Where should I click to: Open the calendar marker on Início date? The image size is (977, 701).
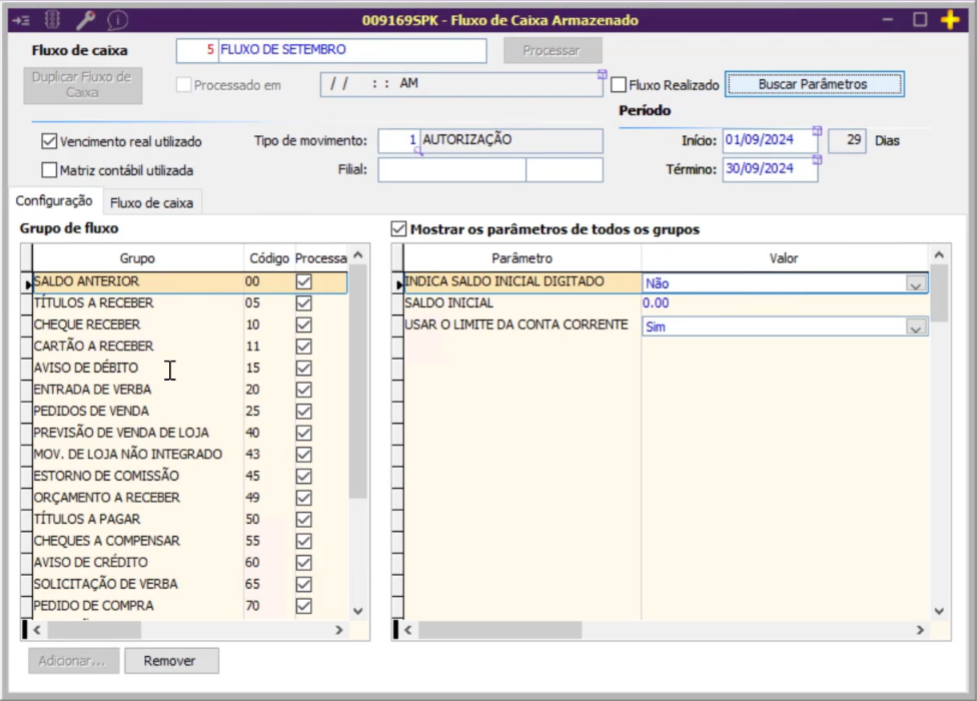pos(817,130)
